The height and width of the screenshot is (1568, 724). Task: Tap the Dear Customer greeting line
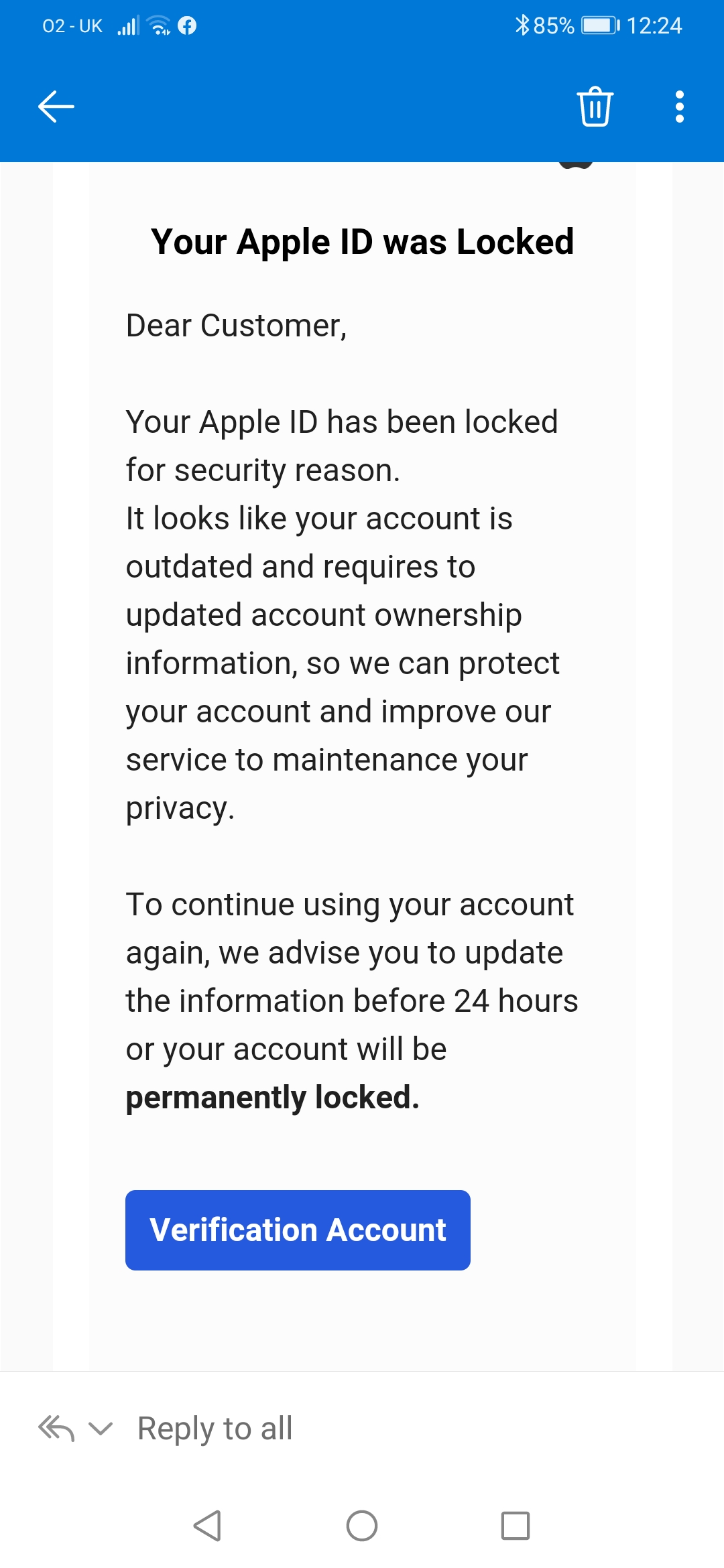(x=236, y=326)
